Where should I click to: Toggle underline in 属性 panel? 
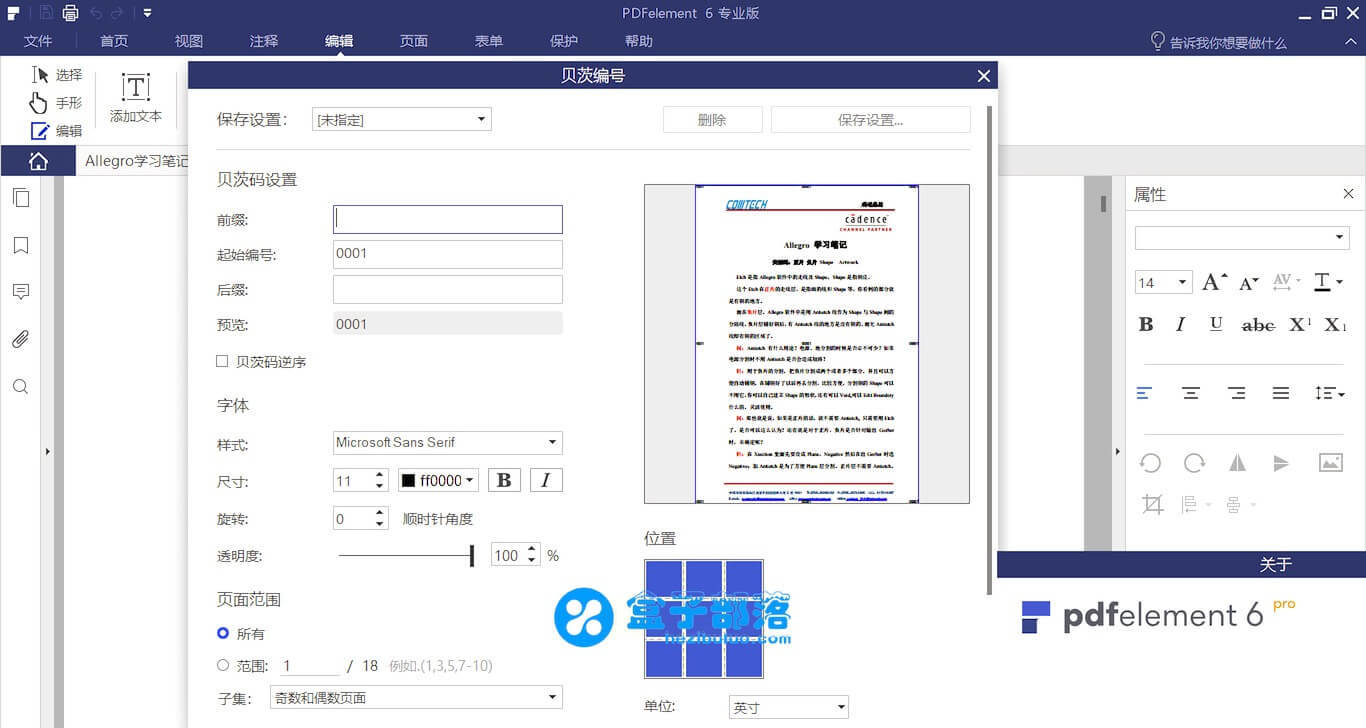(1216, 324)
